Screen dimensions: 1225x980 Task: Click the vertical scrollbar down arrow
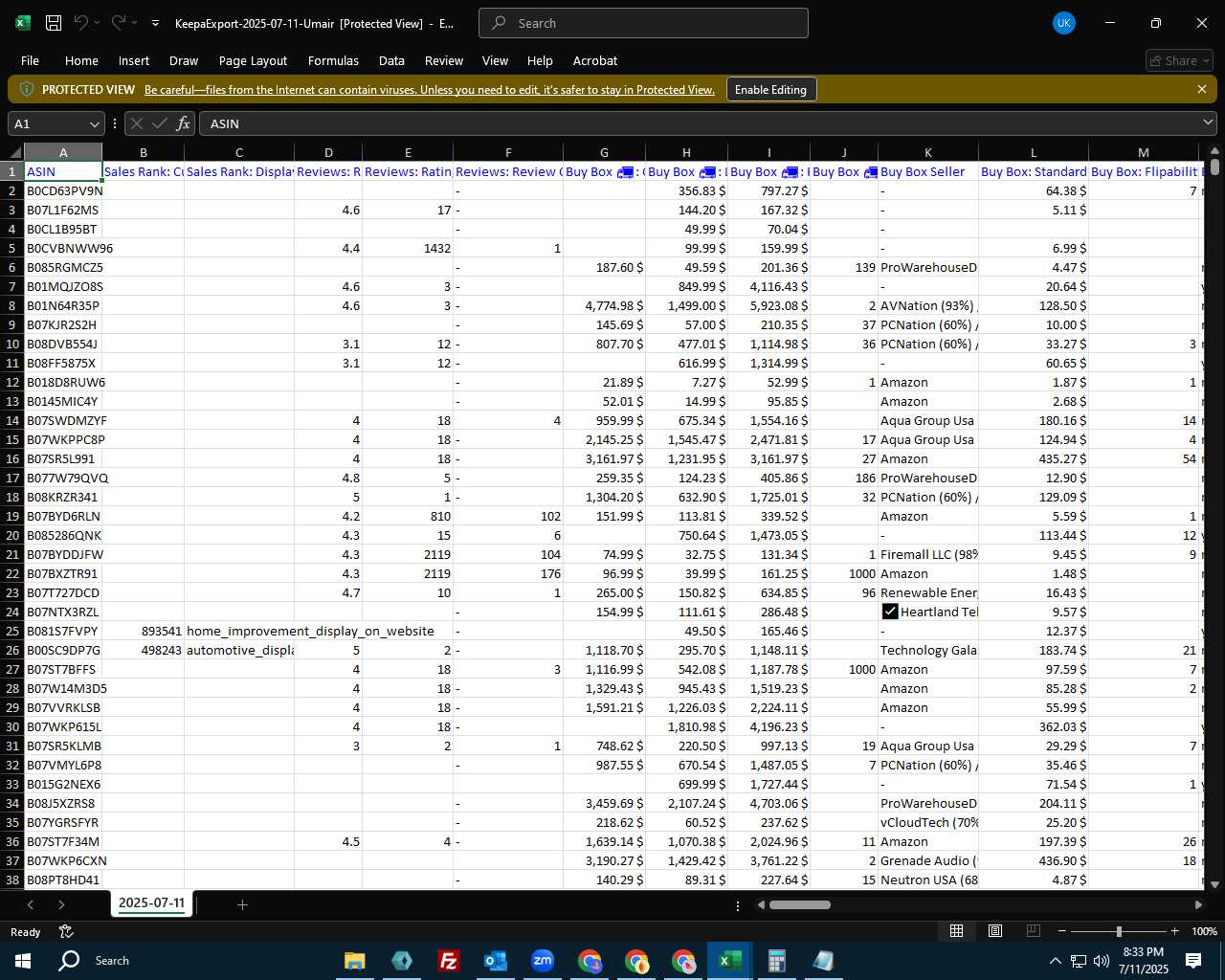click(1215, 884)
